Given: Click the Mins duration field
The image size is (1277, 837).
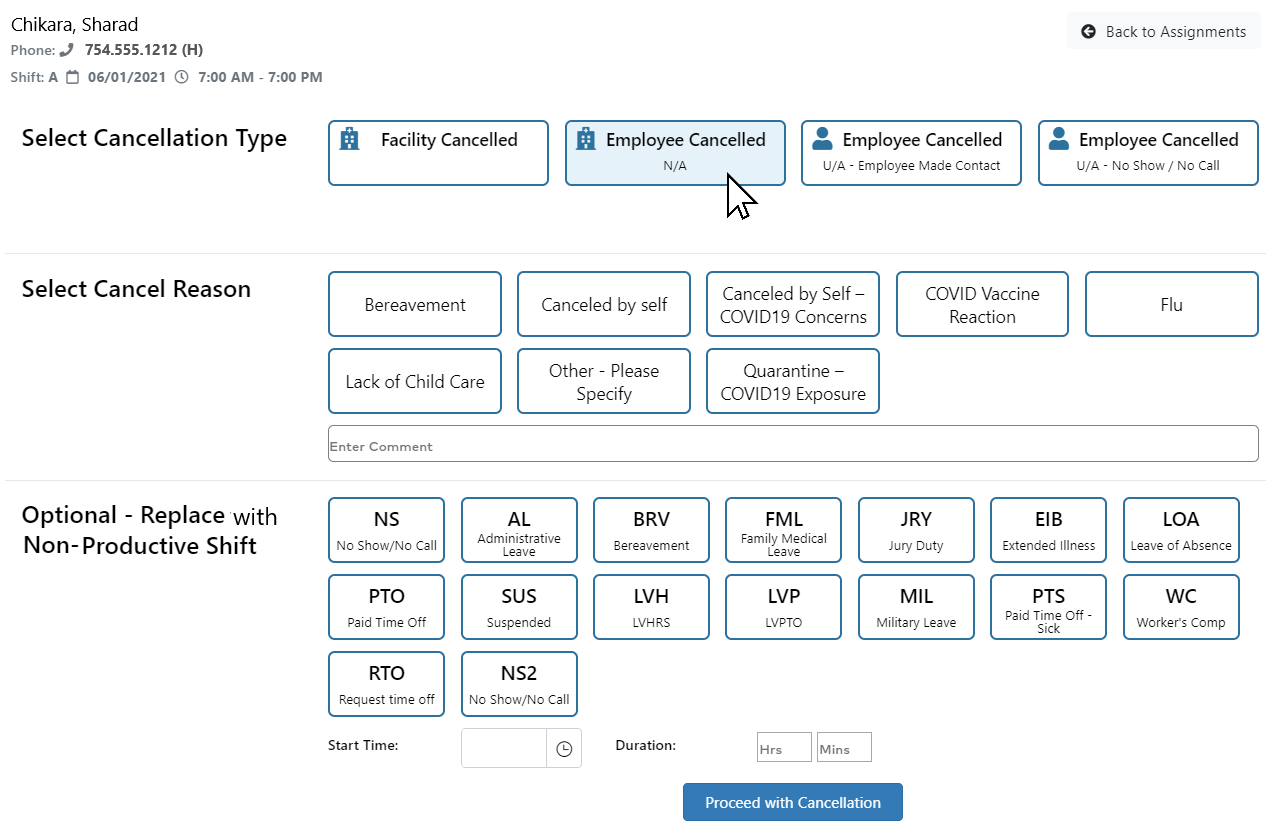Looking at the screenshot, I should (843, 747).
